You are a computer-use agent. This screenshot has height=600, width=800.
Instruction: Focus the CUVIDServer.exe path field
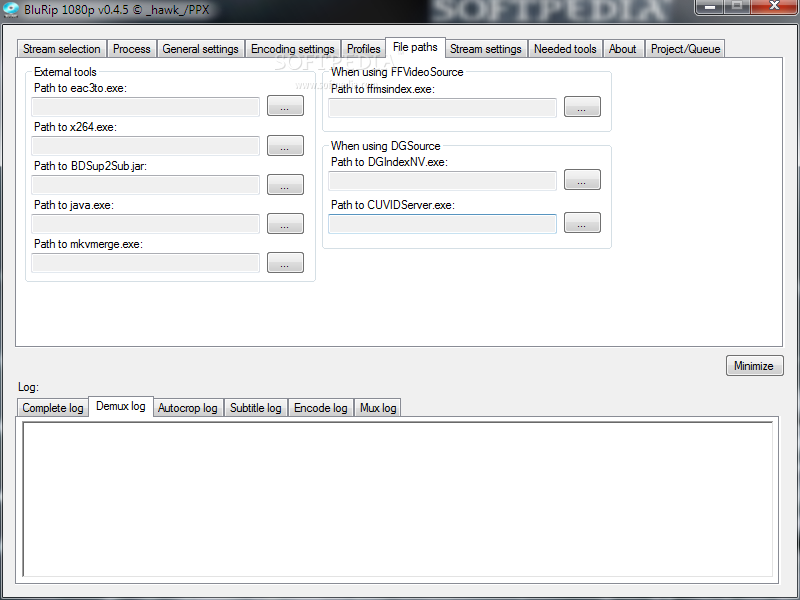pos(442,224)
